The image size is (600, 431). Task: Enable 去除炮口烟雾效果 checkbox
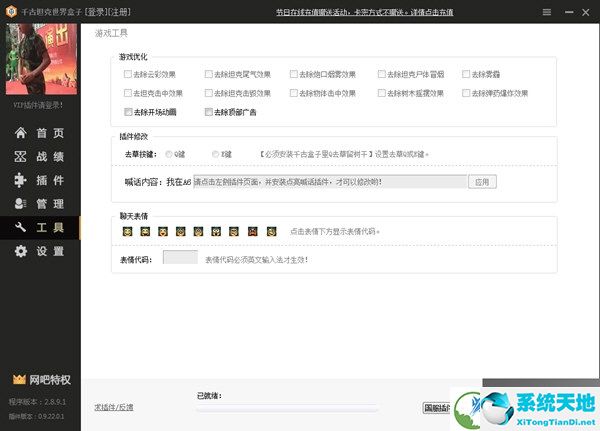pos(293,74)
